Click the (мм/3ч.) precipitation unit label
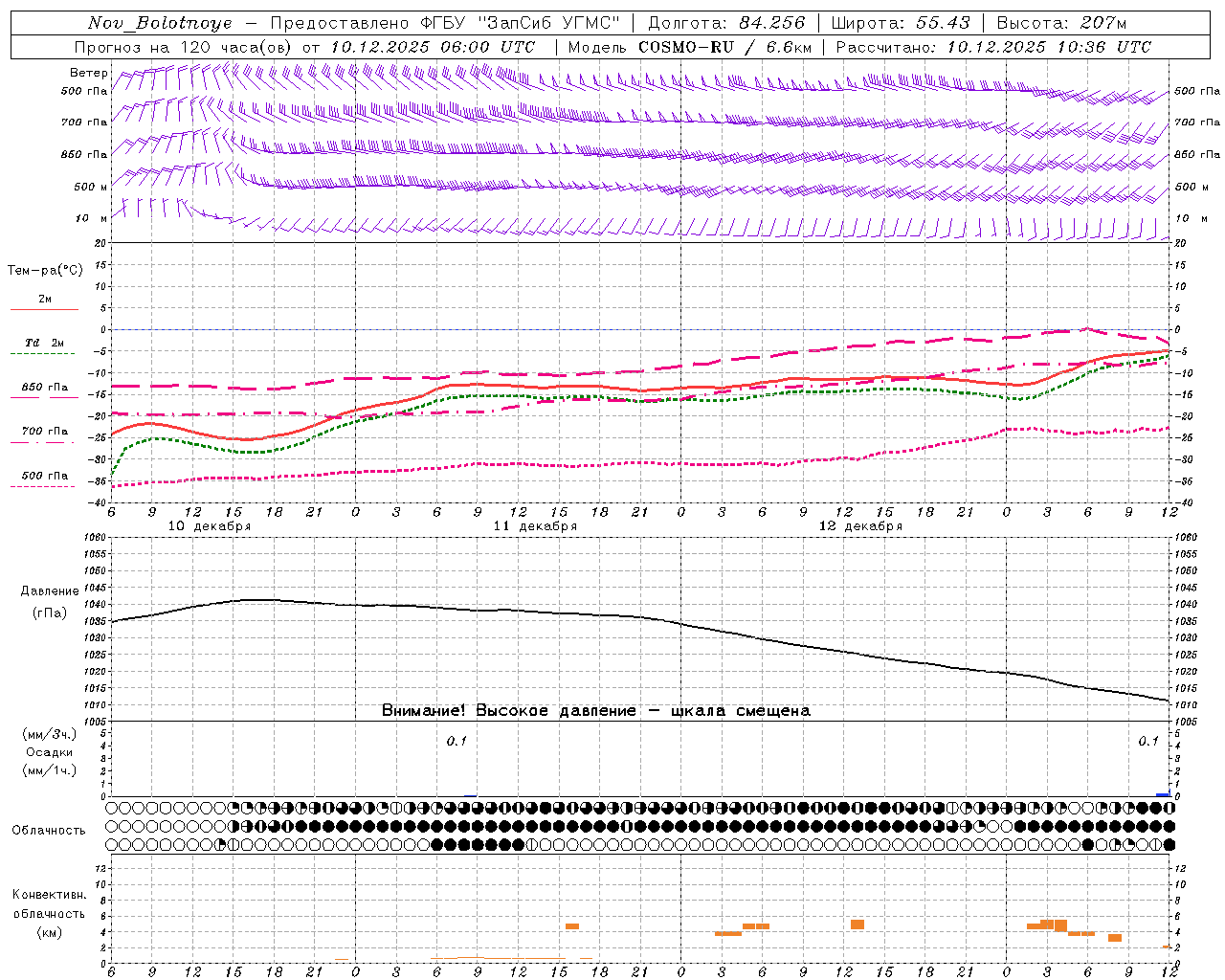The height and width of the screenshot is (980, 1225). 50,735
